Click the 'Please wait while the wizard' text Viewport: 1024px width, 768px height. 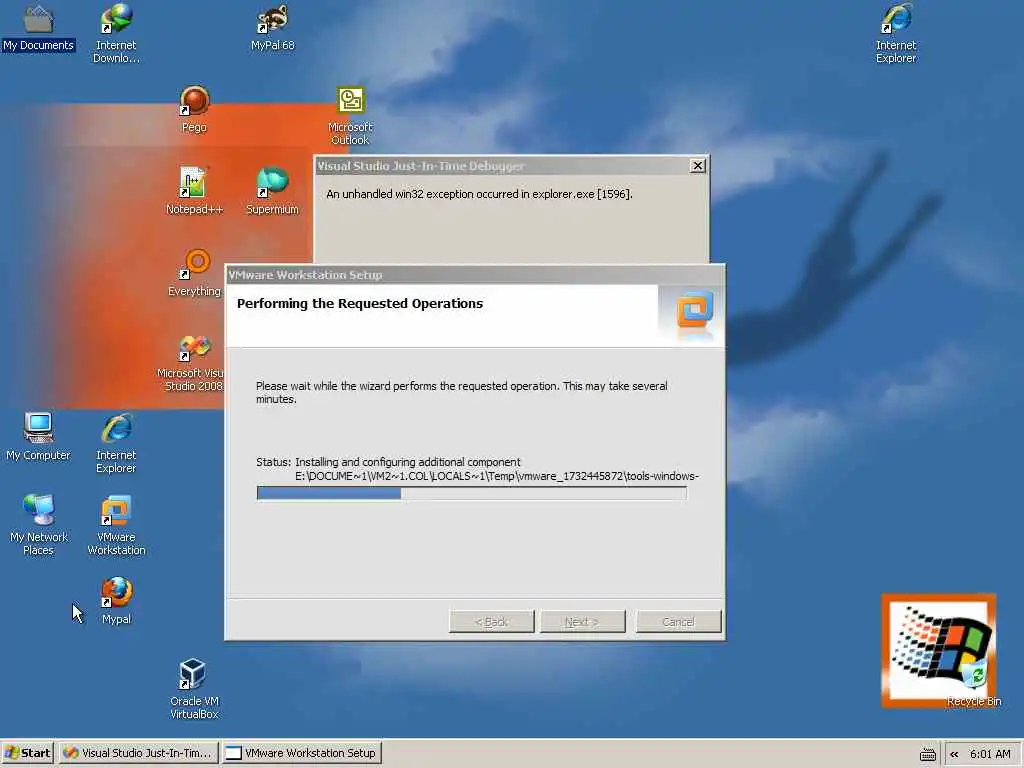coord(462,392)
